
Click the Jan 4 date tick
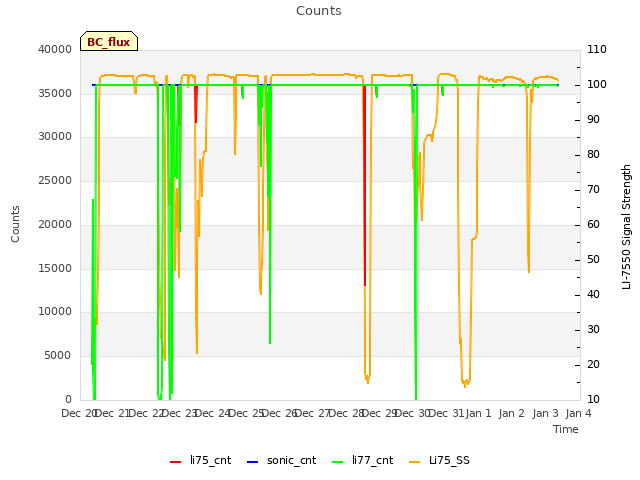coord(578,413)
